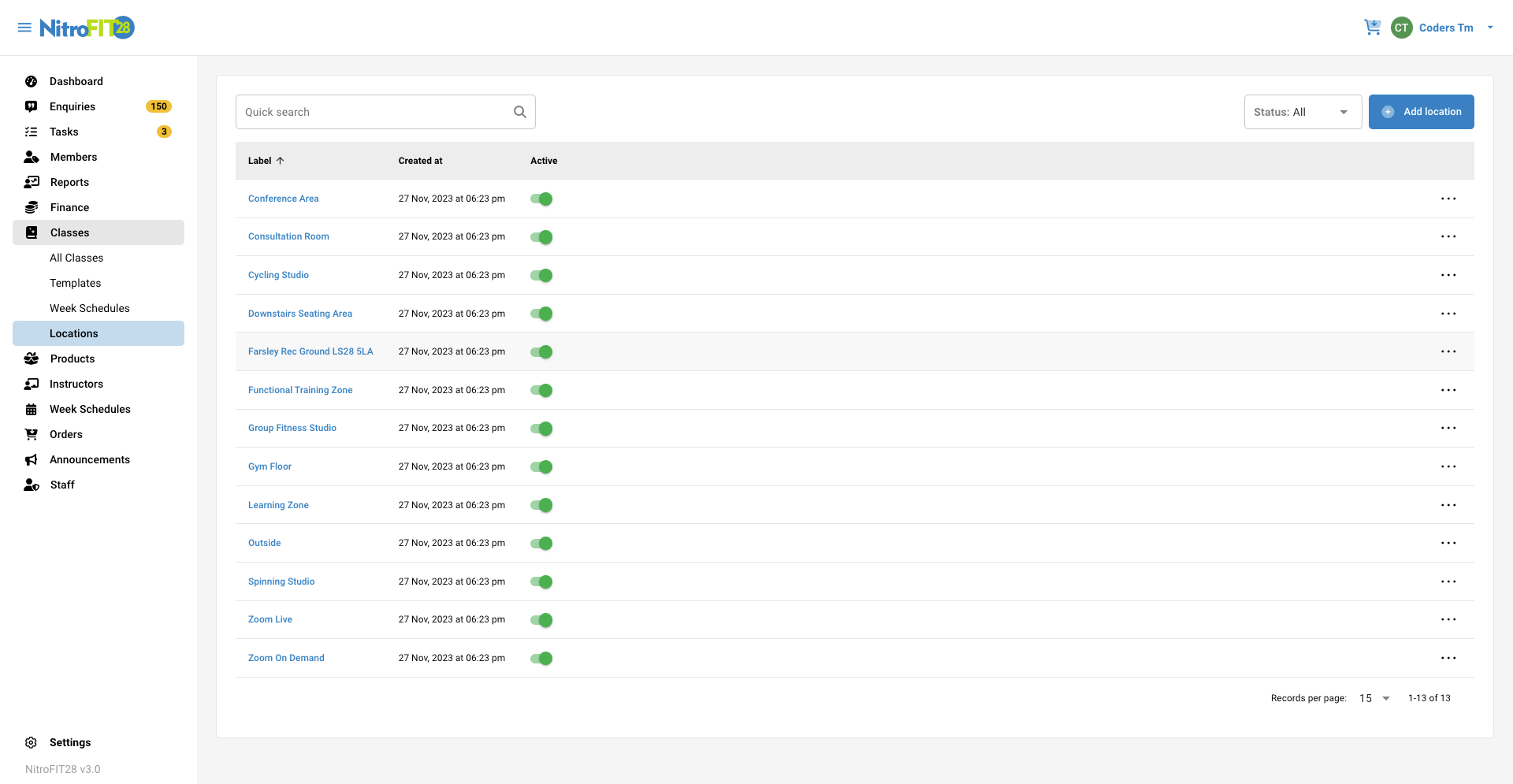Click the Add location button
Screen dimensions: 1513x784
click(1422, 111)
